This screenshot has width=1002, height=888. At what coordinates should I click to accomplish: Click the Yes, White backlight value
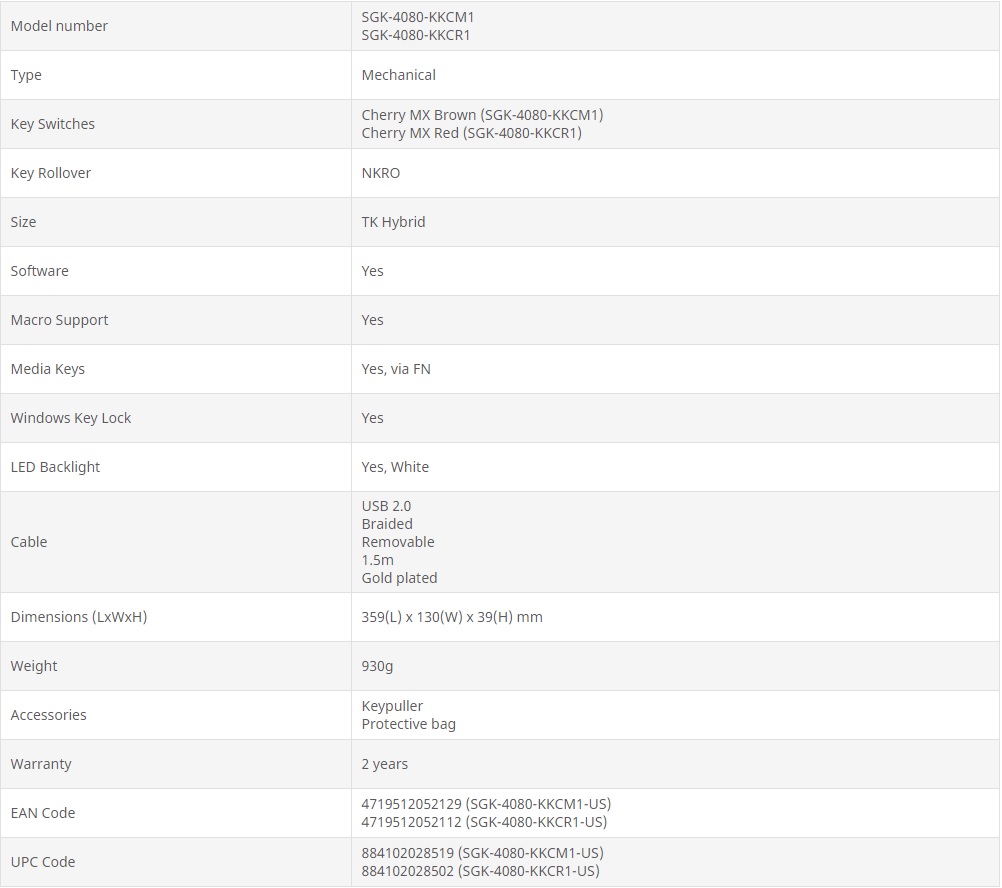click(395, 467)
